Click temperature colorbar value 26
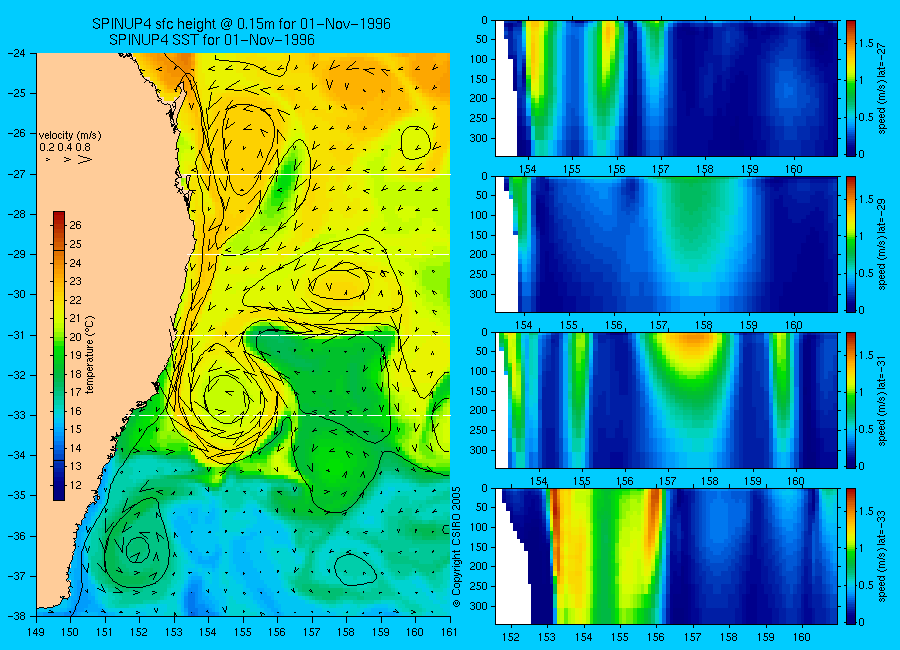900x650 pixels. tap(76, 225)
